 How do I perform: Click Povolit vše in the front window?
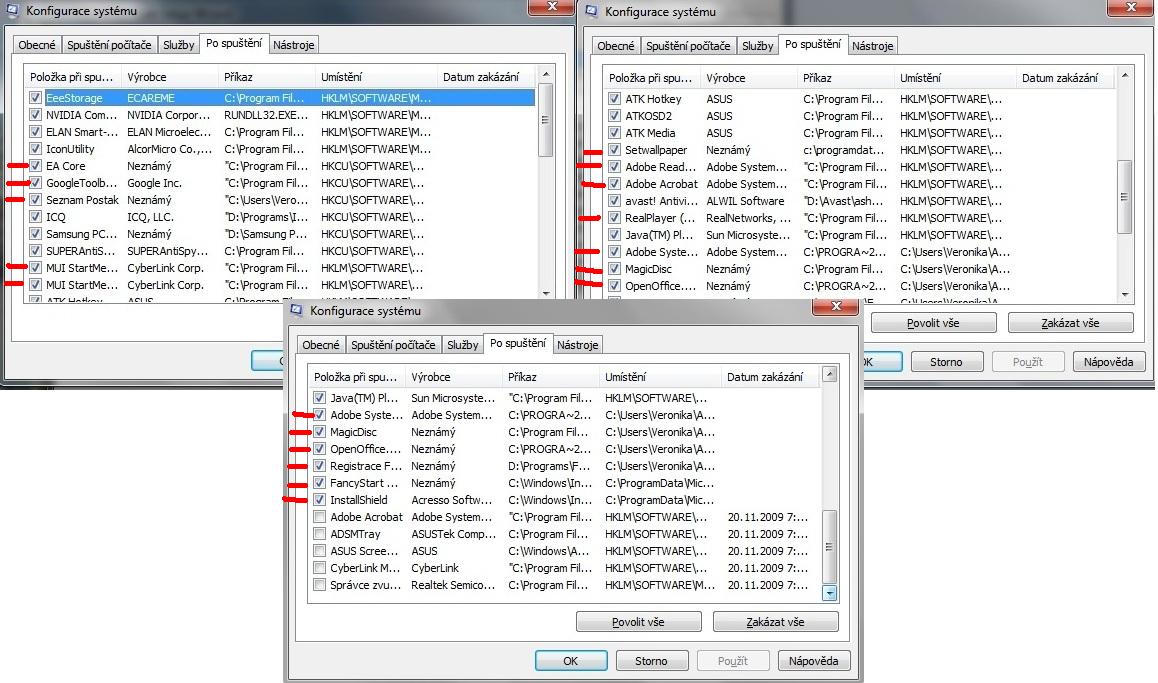click(638, 622)
